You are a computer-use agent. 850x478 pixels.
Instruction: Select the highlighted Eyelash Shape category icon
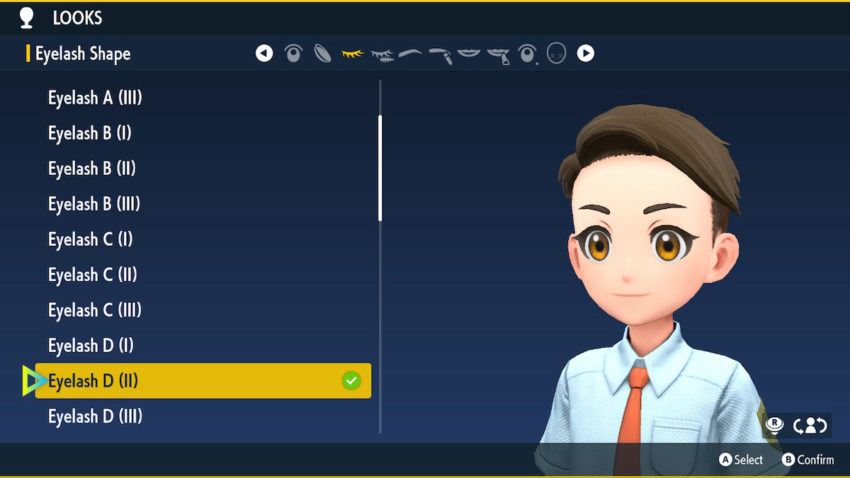(352, 53)
